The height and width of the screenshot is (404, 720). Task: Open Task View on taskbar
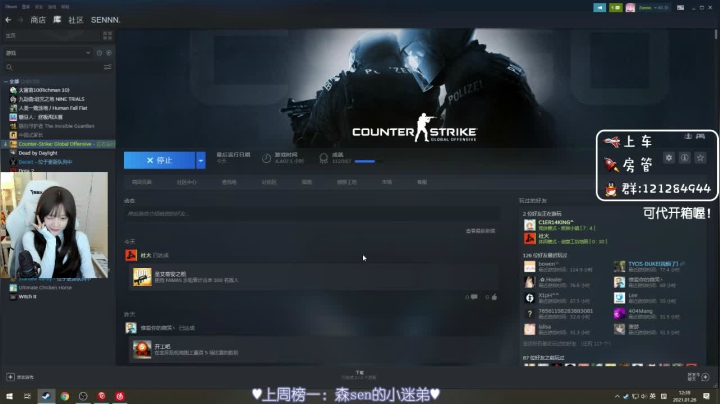click(28, 396)
